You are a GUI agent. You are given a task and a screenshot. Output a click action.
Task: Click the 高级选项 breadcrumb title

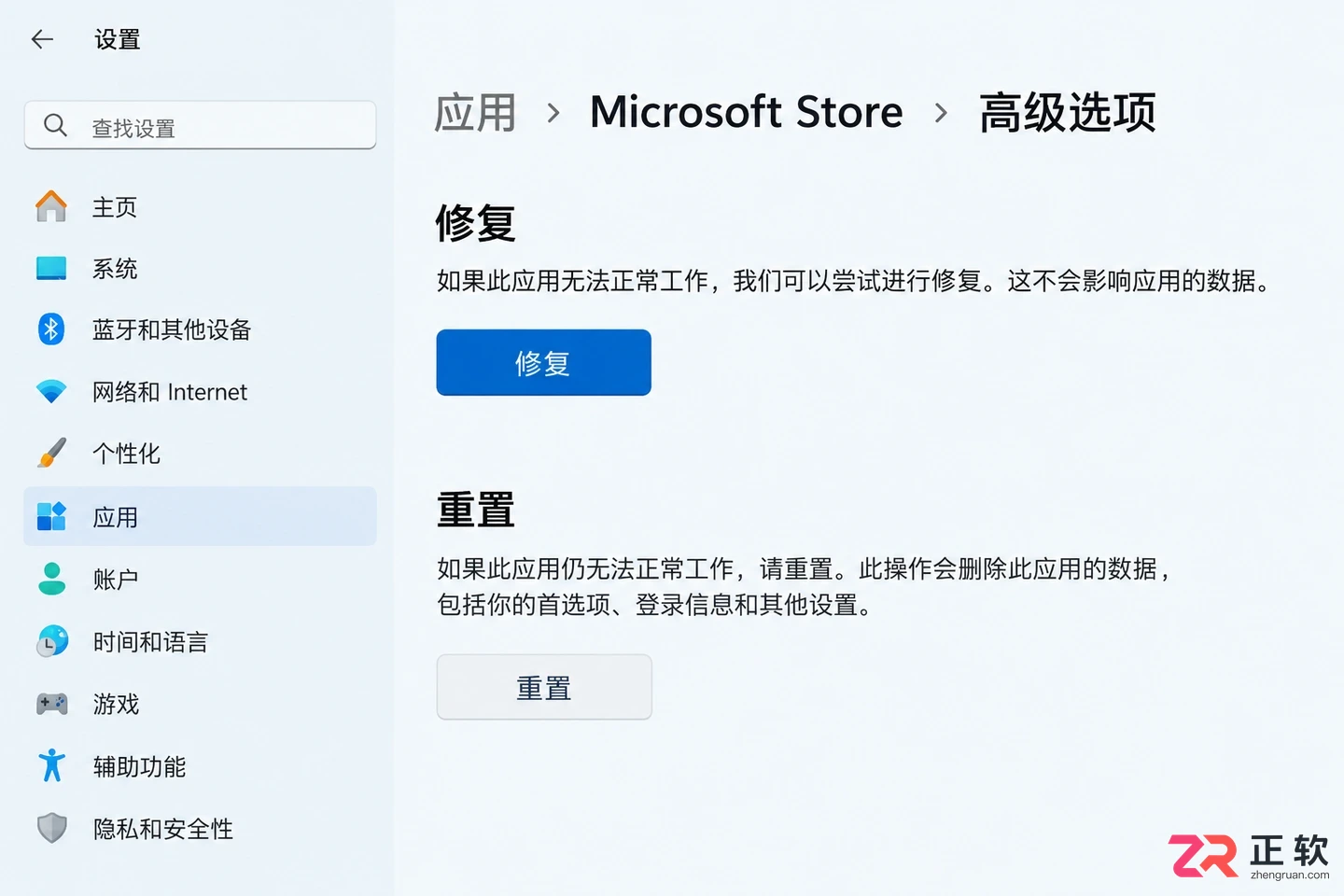(1068, 113)
